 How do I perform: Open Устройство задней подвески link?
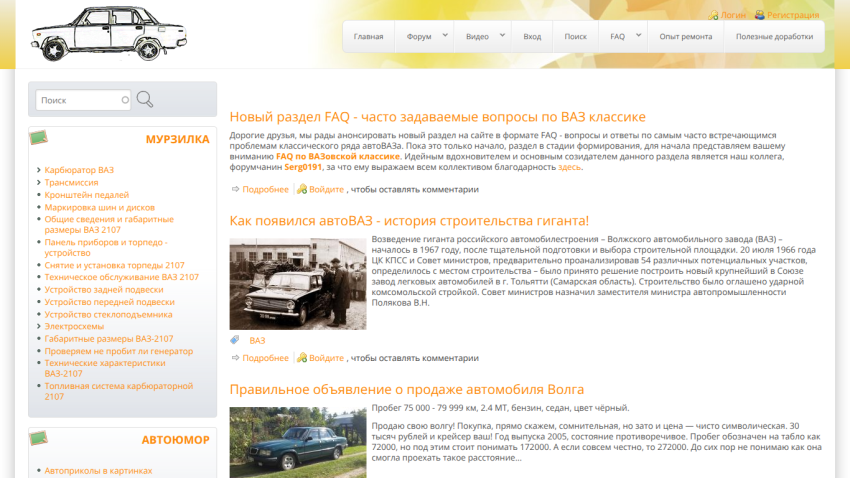click(x=104, y=289)
